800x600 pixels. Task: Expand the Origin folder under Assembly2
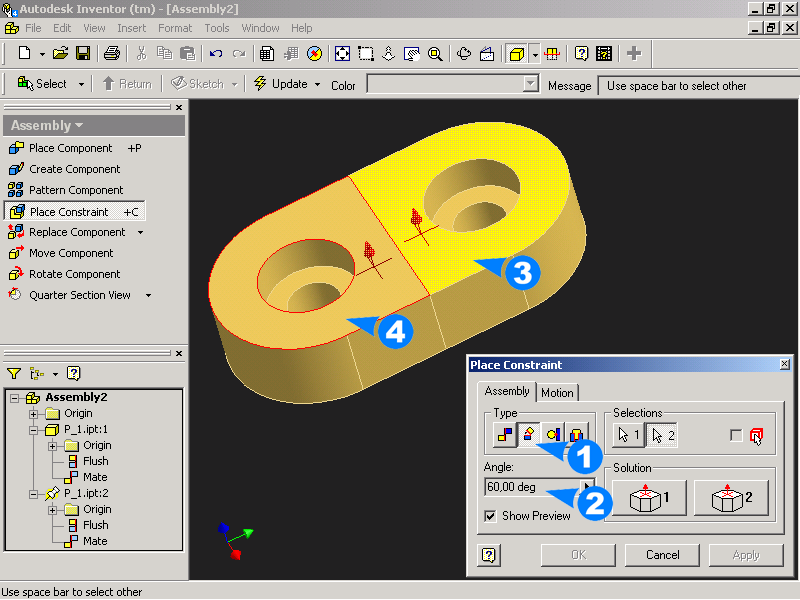pos(35,413)
